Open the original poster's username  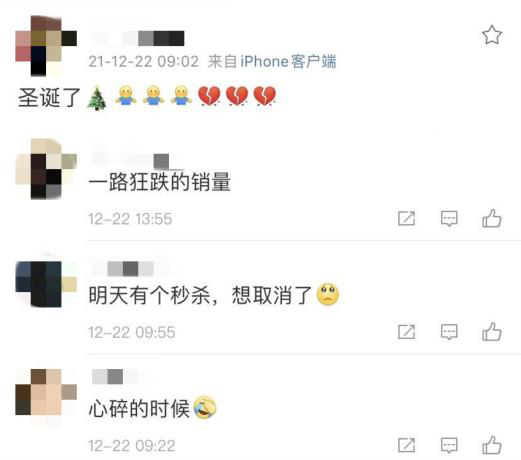(138, 38)
